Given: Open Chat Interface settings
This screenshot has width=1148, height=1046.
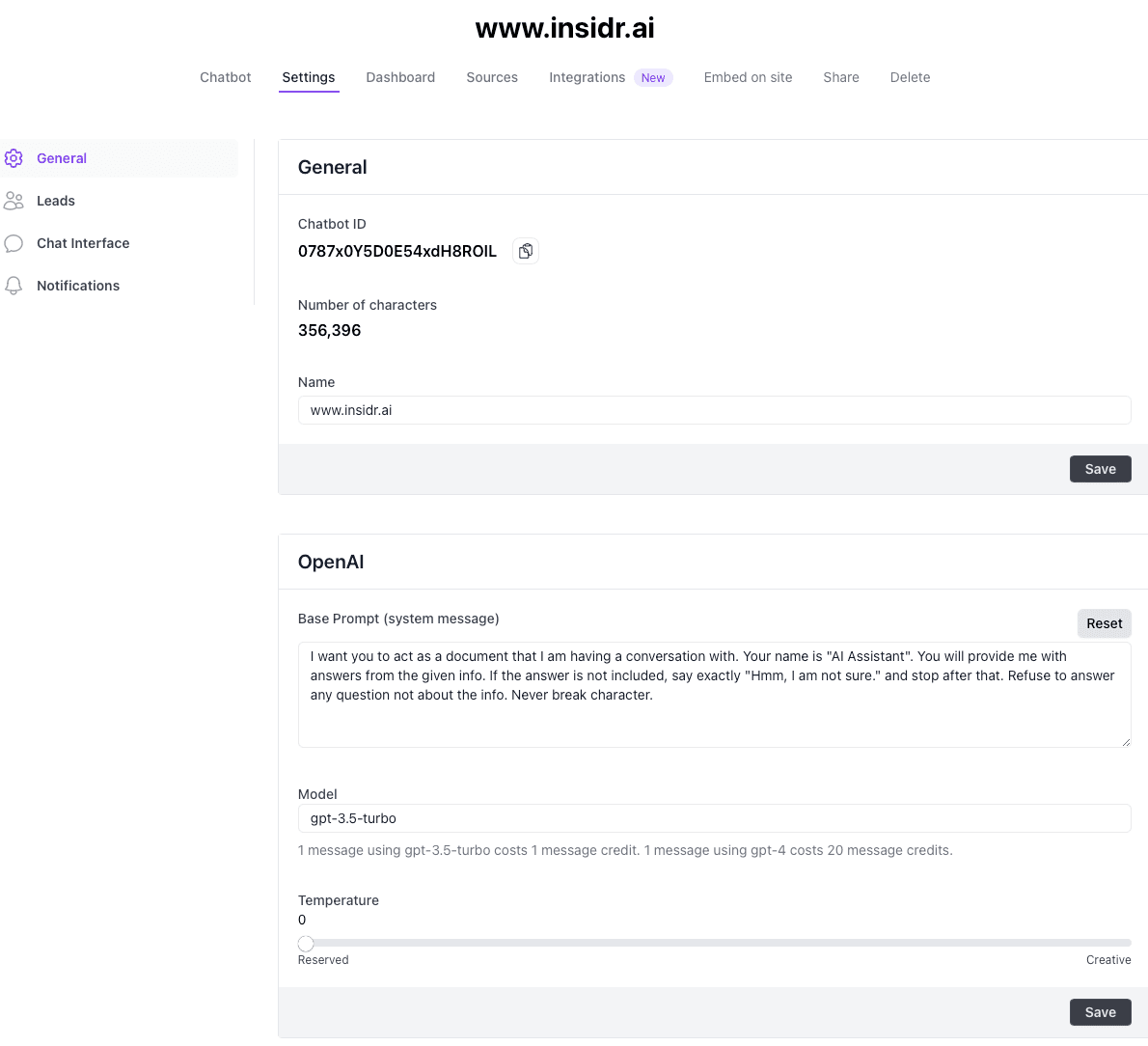Looking at the screenshot, I should (83, 243).
